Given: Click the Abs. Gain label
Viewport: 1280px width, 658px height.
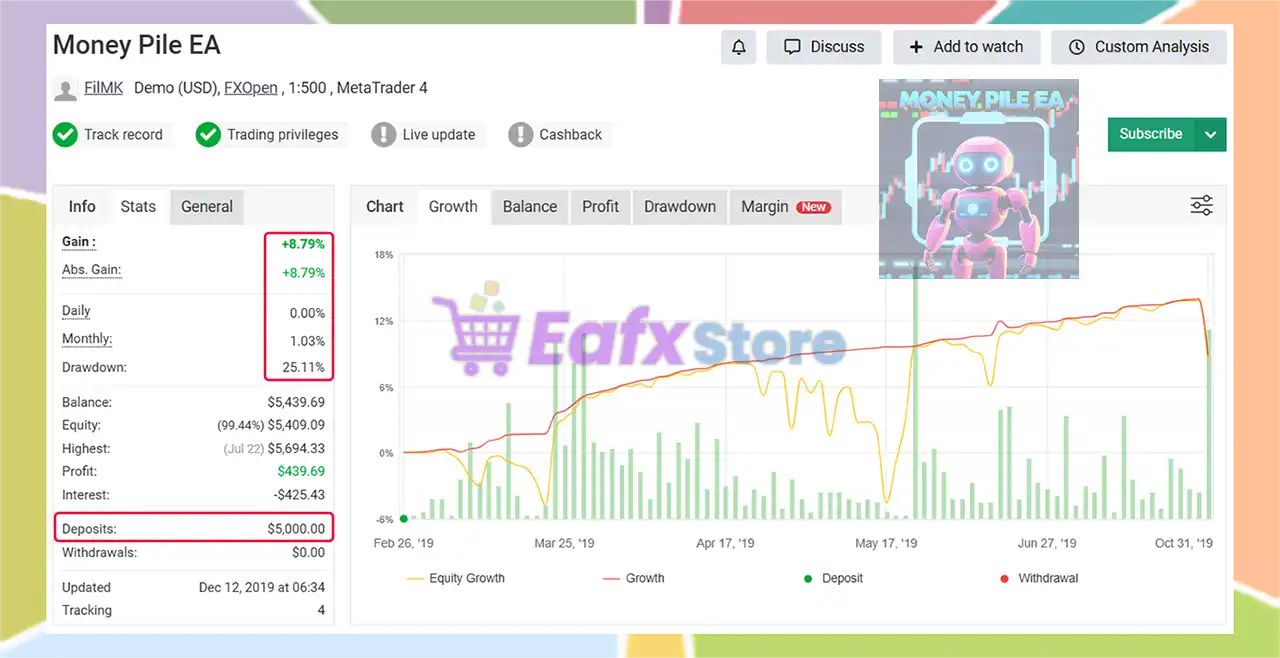Looking at the screenshot, I should pyautogui.click(x=92, y=270).
